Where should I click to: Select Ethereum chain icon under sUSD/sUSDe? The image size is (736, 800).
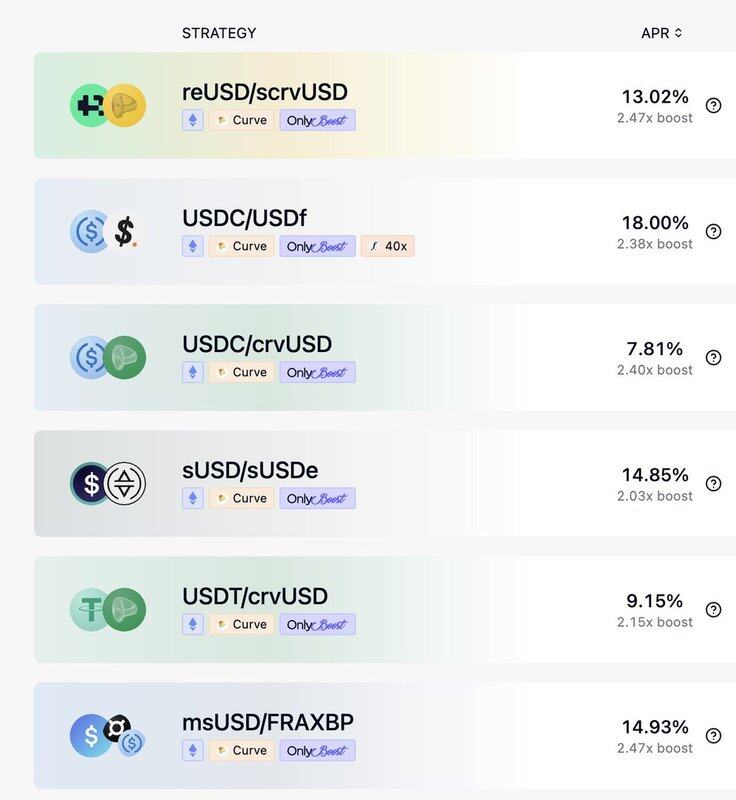point(193,498)
